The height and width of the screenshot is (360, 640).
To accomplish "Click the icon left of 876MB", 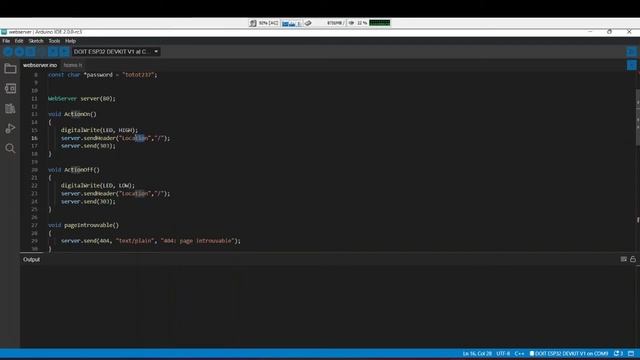I will click(308, 23).
